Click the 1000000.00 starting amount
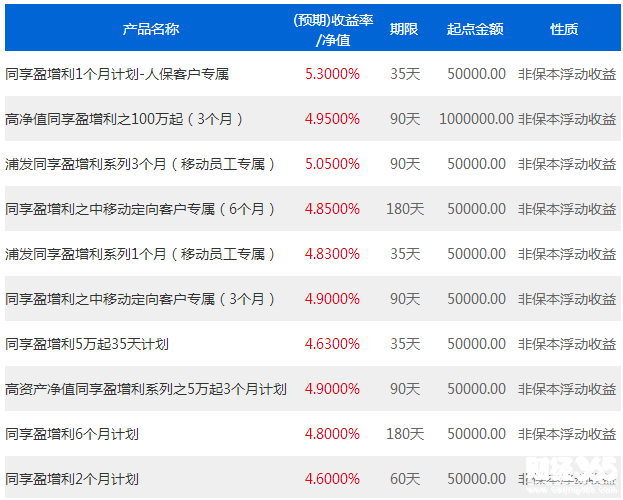The height and width of the screenshot is (500, 623). 476,119
